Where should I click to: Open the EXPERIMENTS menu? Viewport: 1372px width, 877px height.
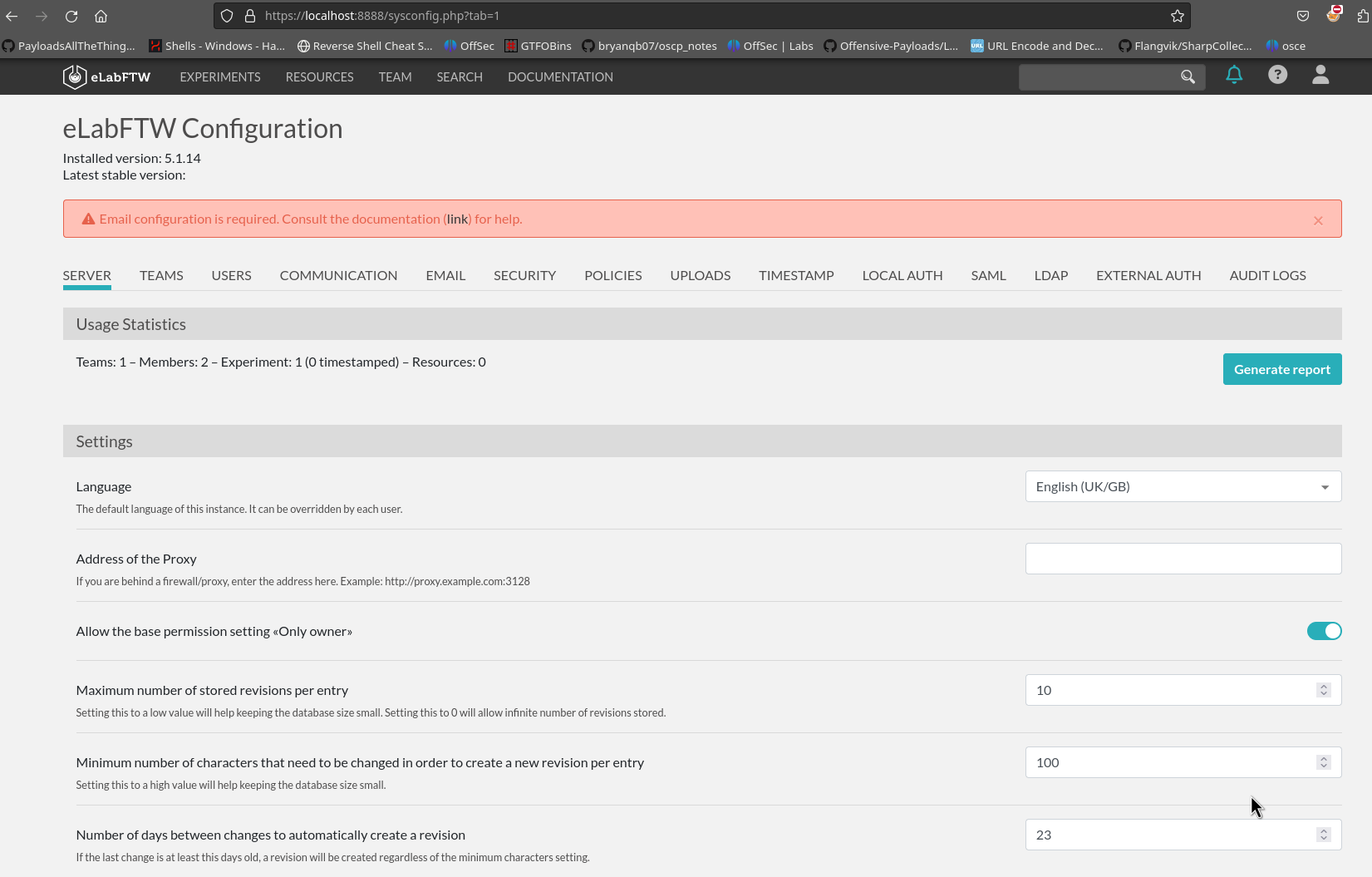(x=220, y=76)
